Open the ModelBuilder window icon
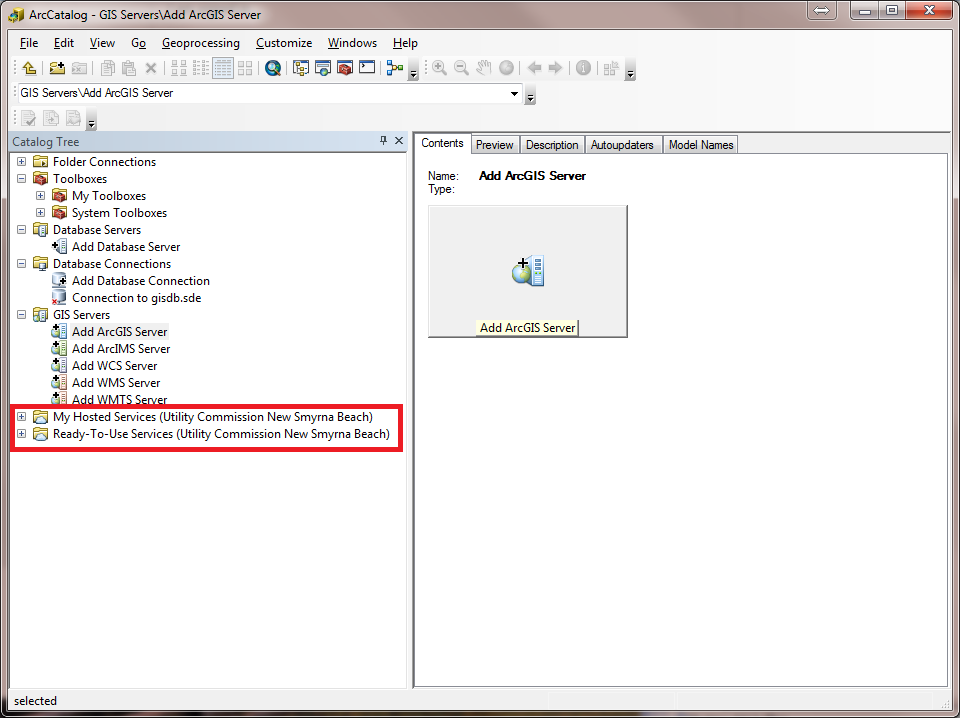The image size is (960, 718). click(x=395, y=68)
